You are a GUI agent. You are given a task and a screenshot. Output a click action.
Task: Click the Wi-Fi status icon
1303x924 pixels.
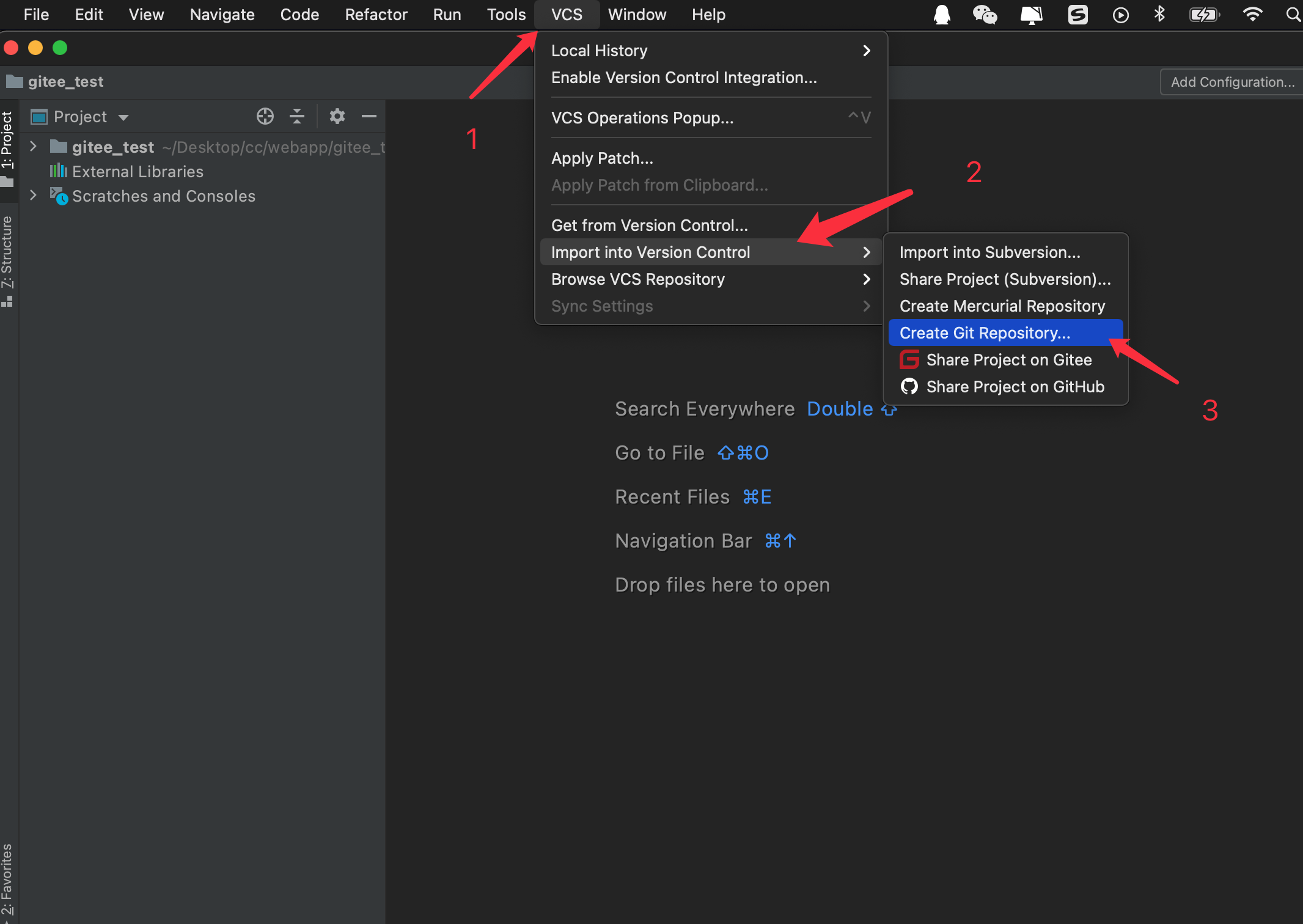pos(1252,14)
